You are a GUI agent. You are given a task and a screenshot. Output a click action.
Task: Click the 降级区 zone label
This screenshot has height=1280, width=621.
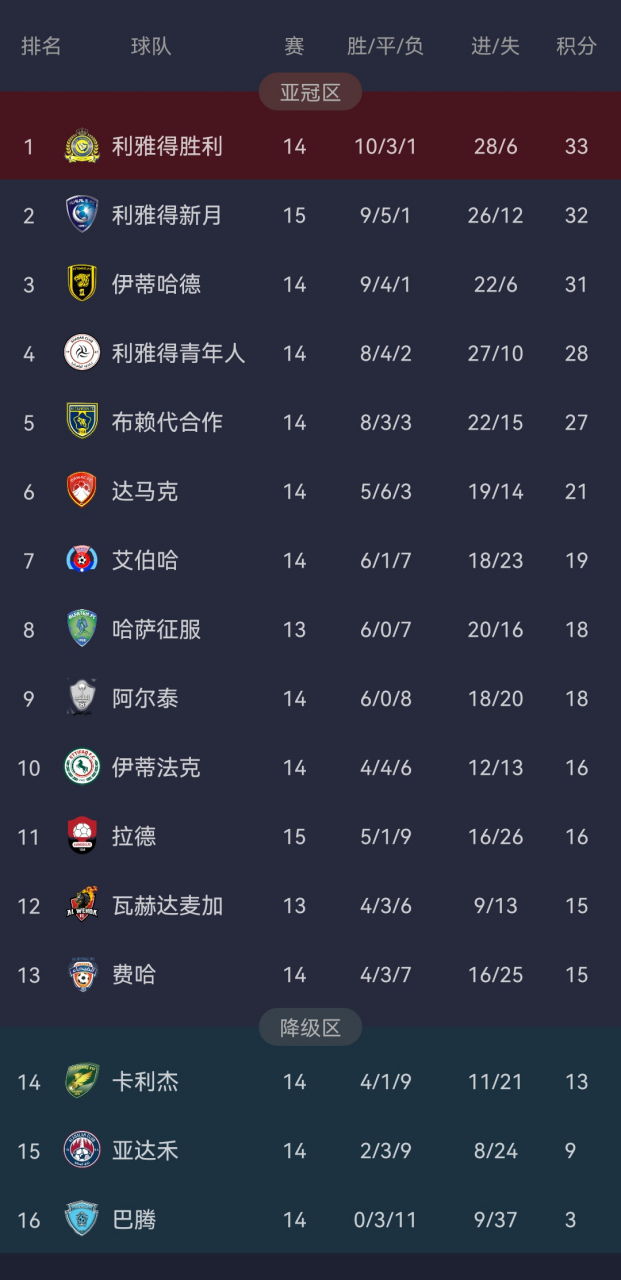click(310, 1027)
